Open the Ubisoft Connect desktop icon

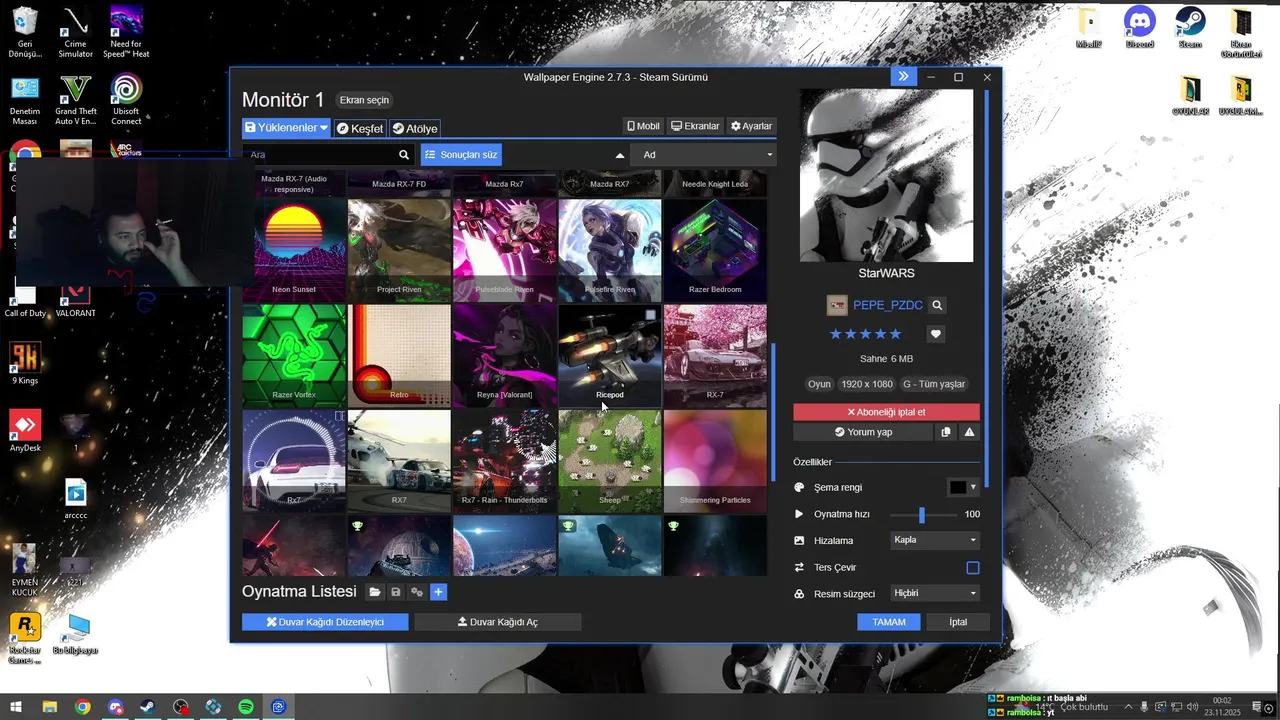point(126,100)
